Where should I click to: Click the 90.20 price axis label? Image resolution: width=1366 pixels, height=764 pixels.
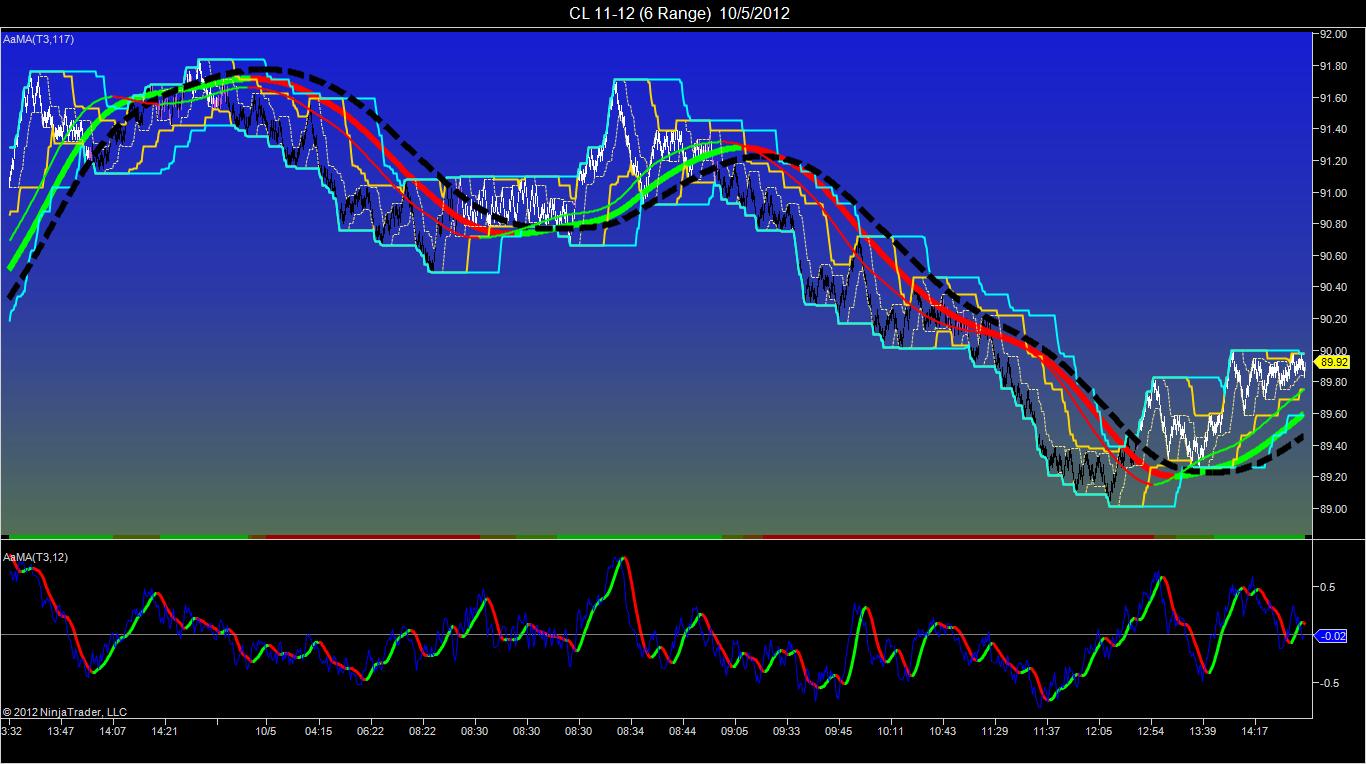1332,319
